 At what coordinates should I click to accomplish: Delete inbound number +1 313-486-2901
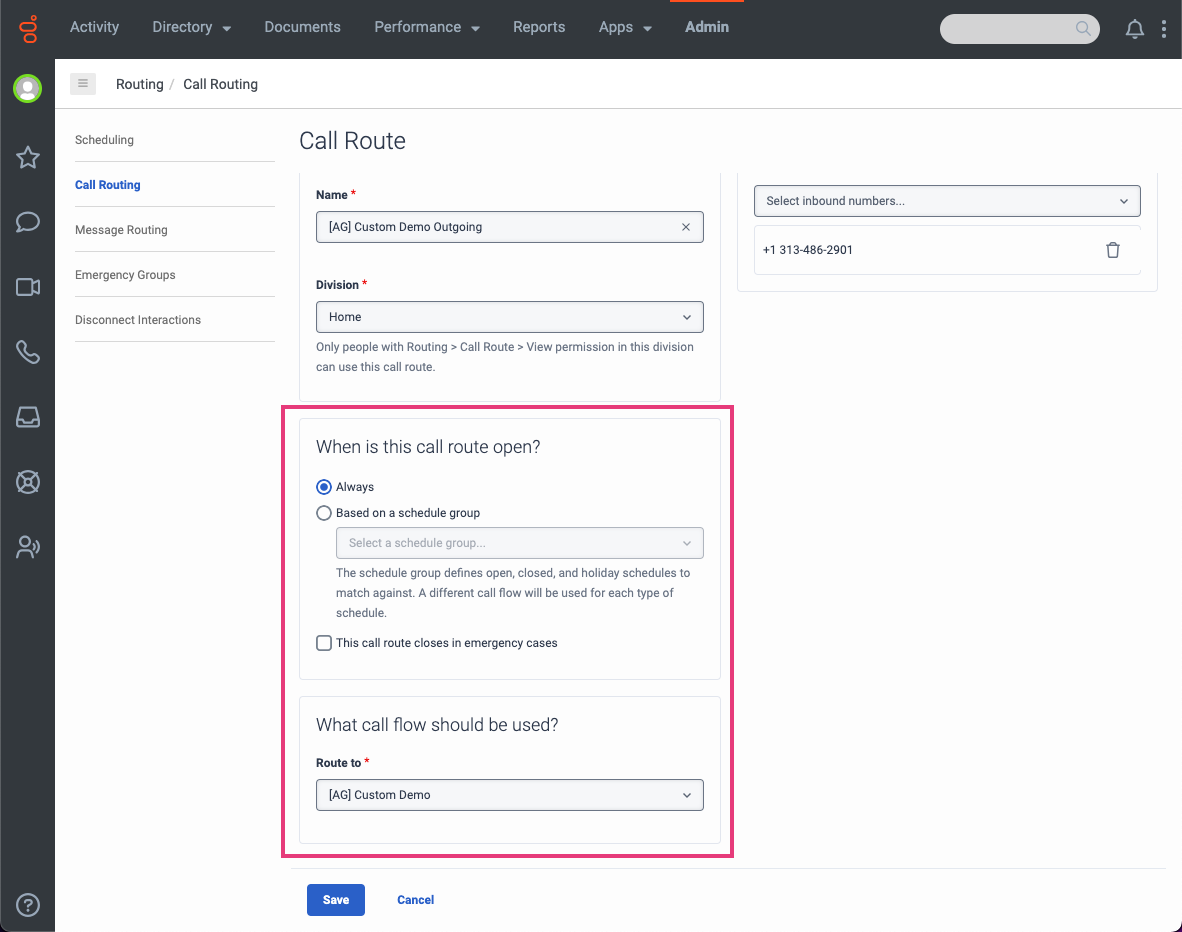(1112, 250)
